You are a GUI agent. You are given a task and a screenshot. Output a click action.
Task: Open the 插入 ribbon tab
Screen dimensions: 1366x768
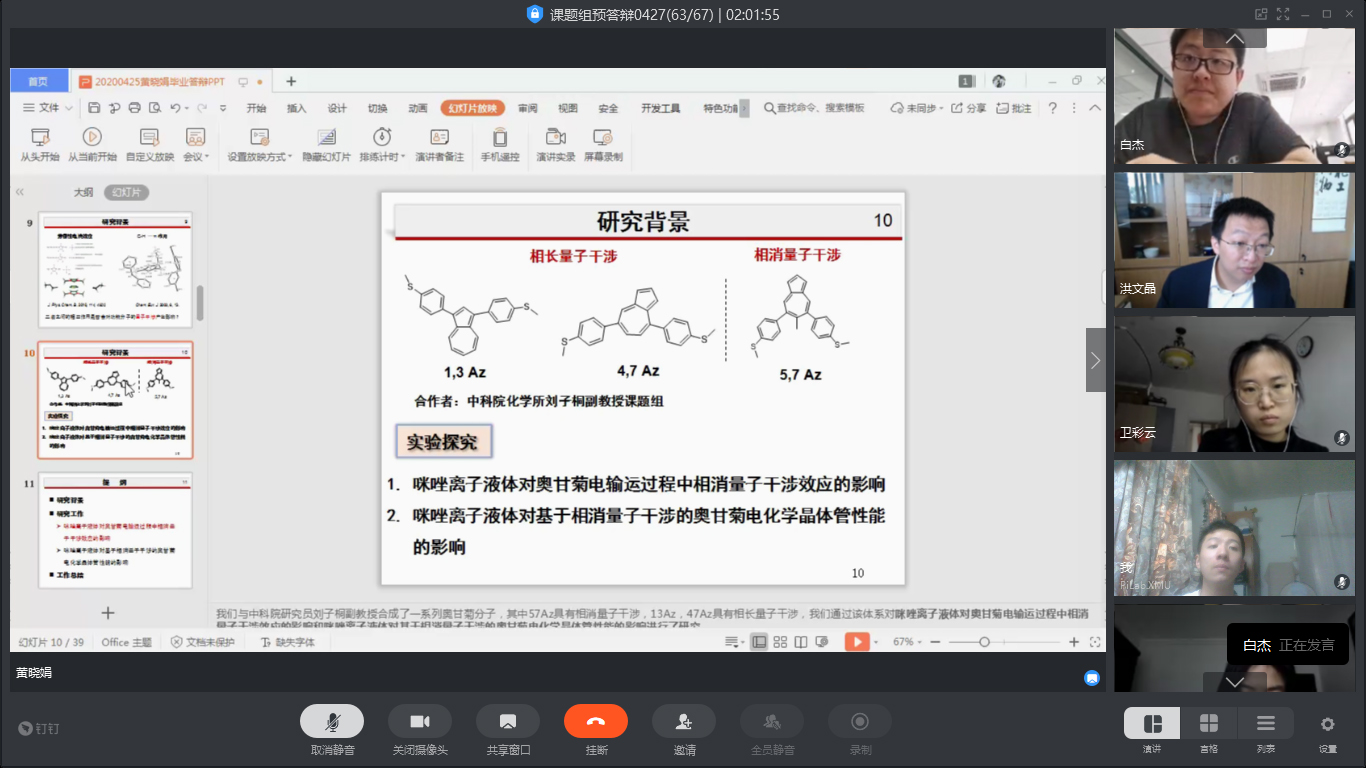[x=296, y=108]
